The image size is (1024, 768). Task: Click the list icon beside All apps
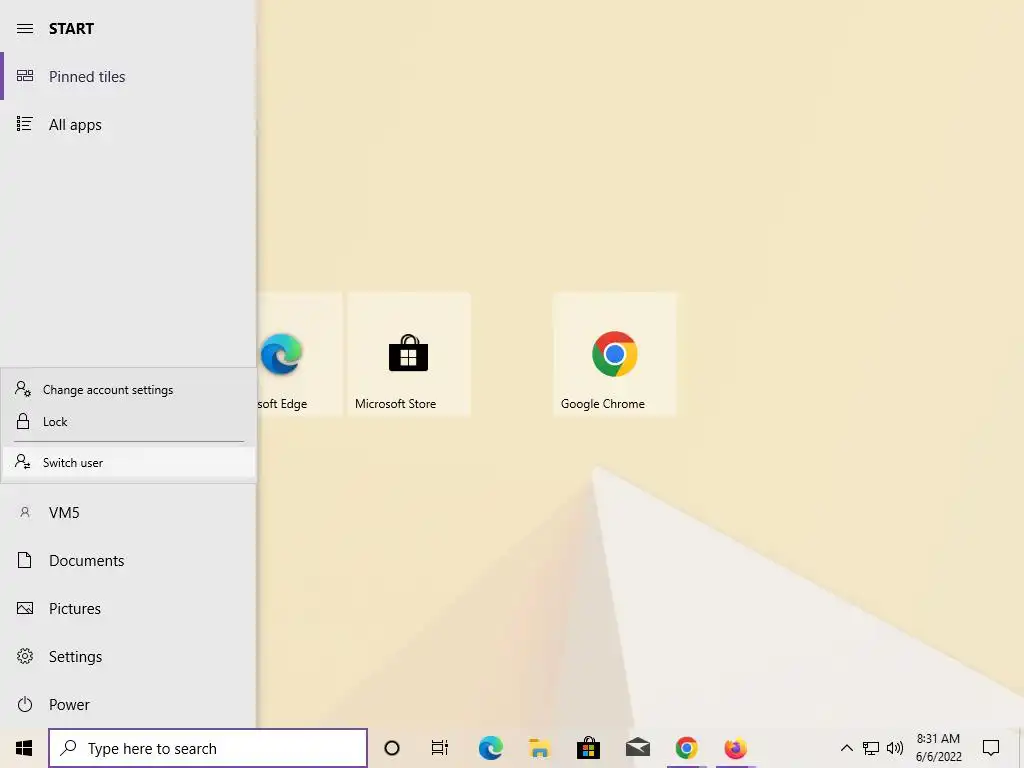pyautogui.click(x=25, y=124)
